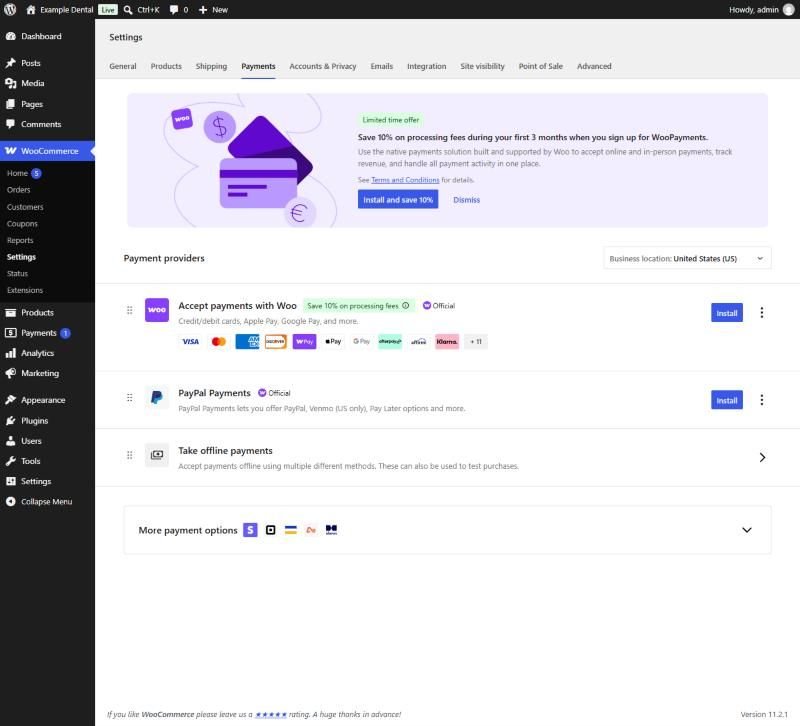Open Comments menu item in sidebar

click(x=47, y=124)
